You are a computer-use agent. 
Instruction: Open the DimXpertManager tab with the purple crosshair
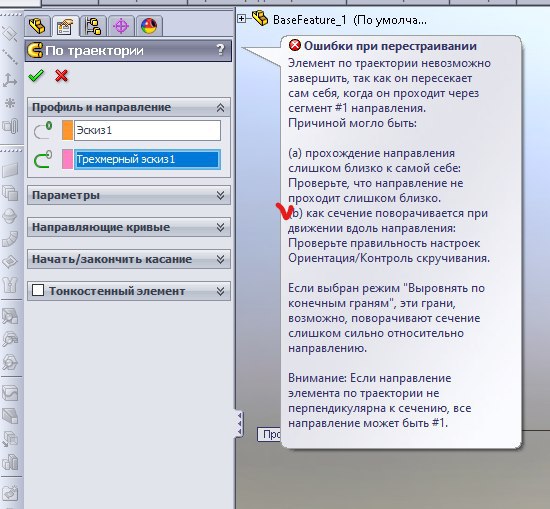click(121, 26)
